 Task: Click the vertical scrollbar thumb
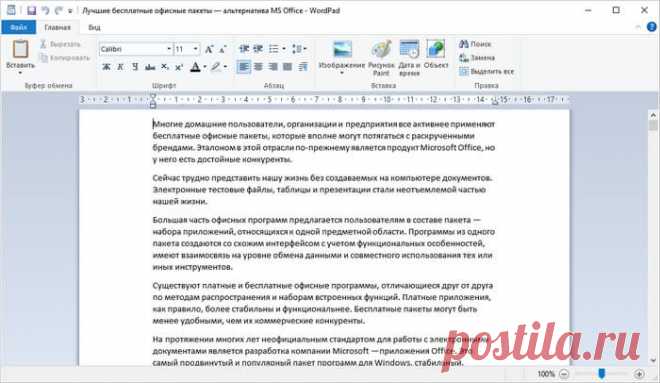click(x=653, y=125)
